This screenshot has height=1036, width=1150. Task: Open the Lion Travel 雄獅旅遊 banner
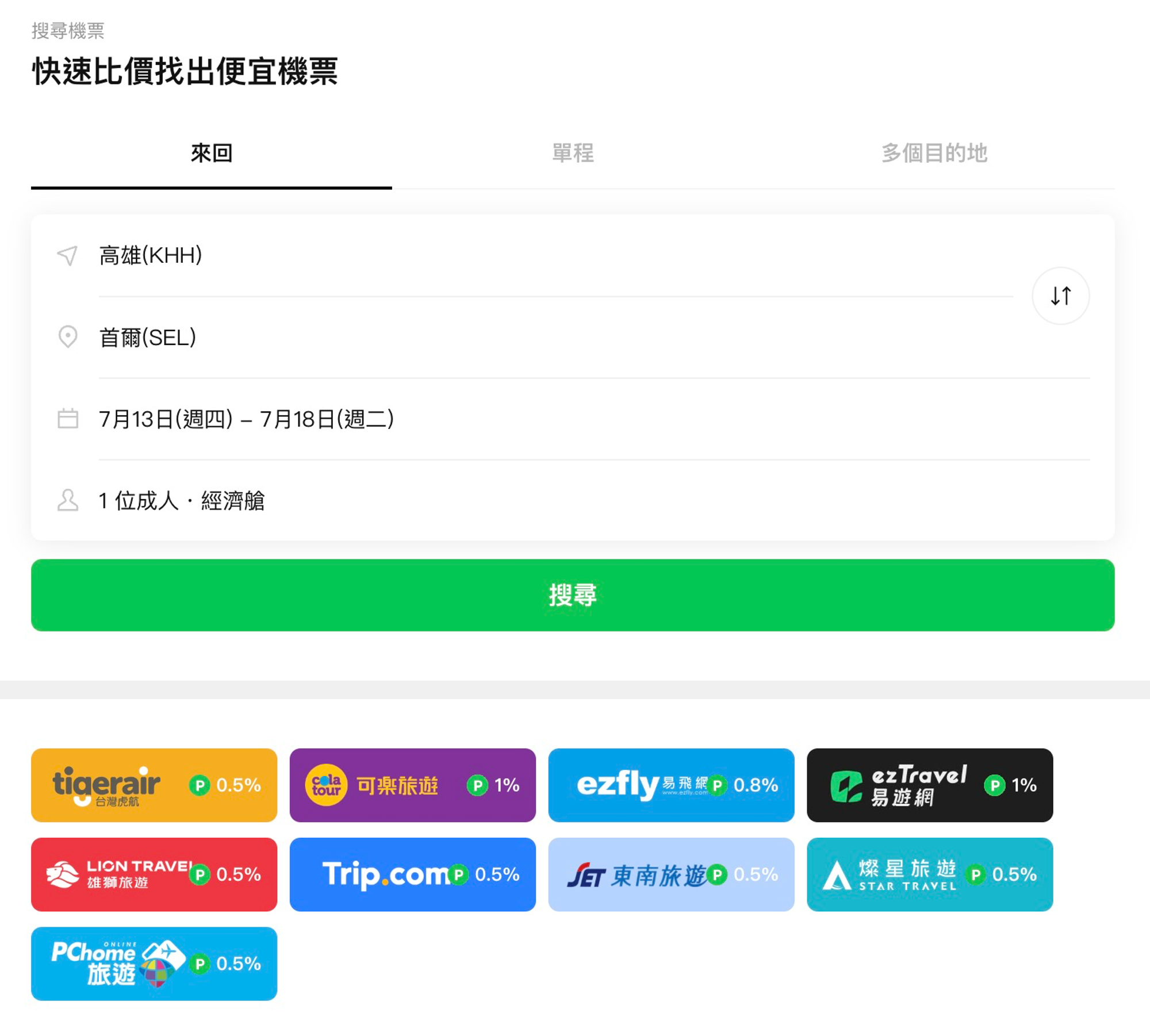coord(154,874)
